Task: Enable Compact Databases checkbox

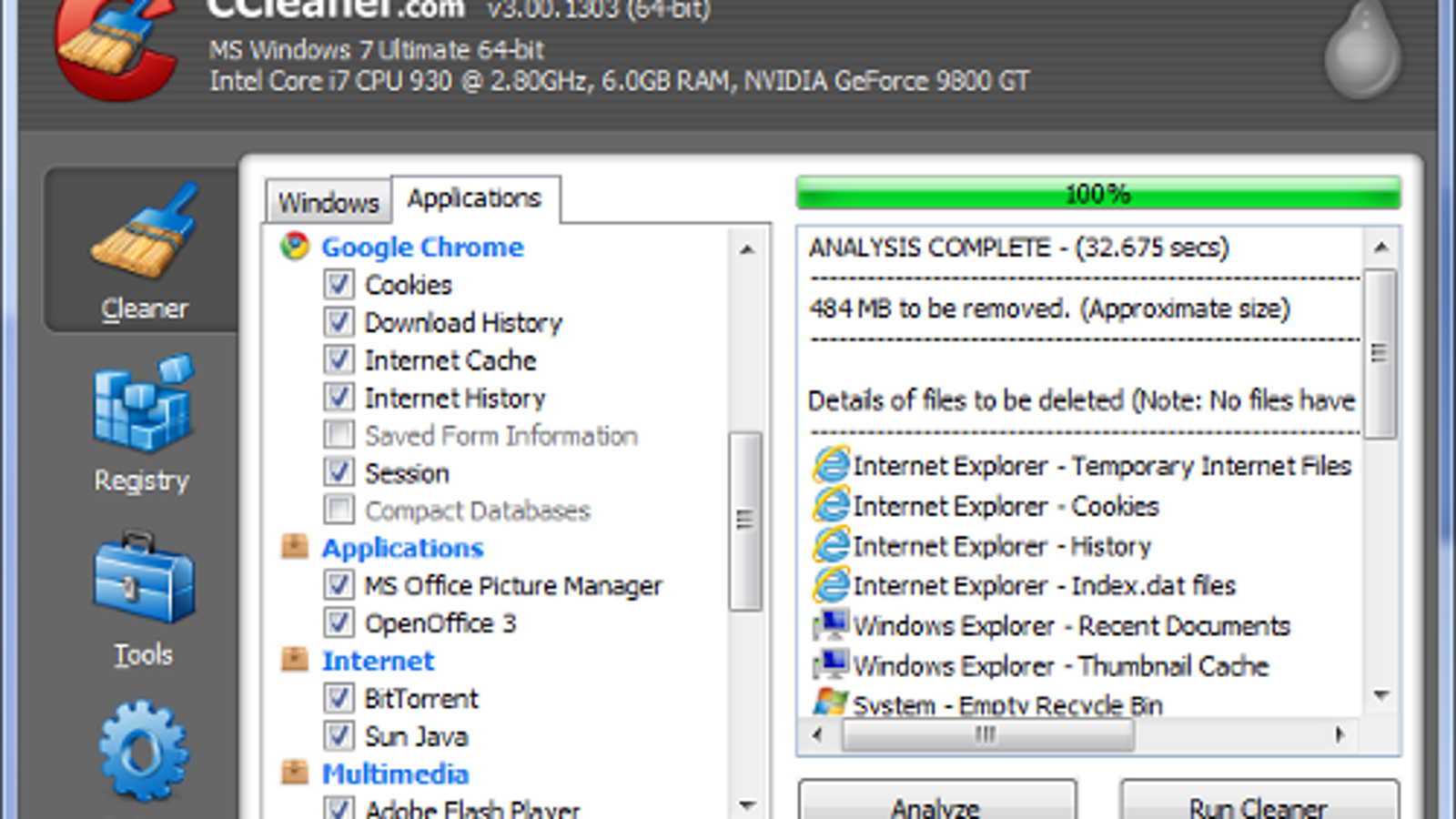Action: 339,510
